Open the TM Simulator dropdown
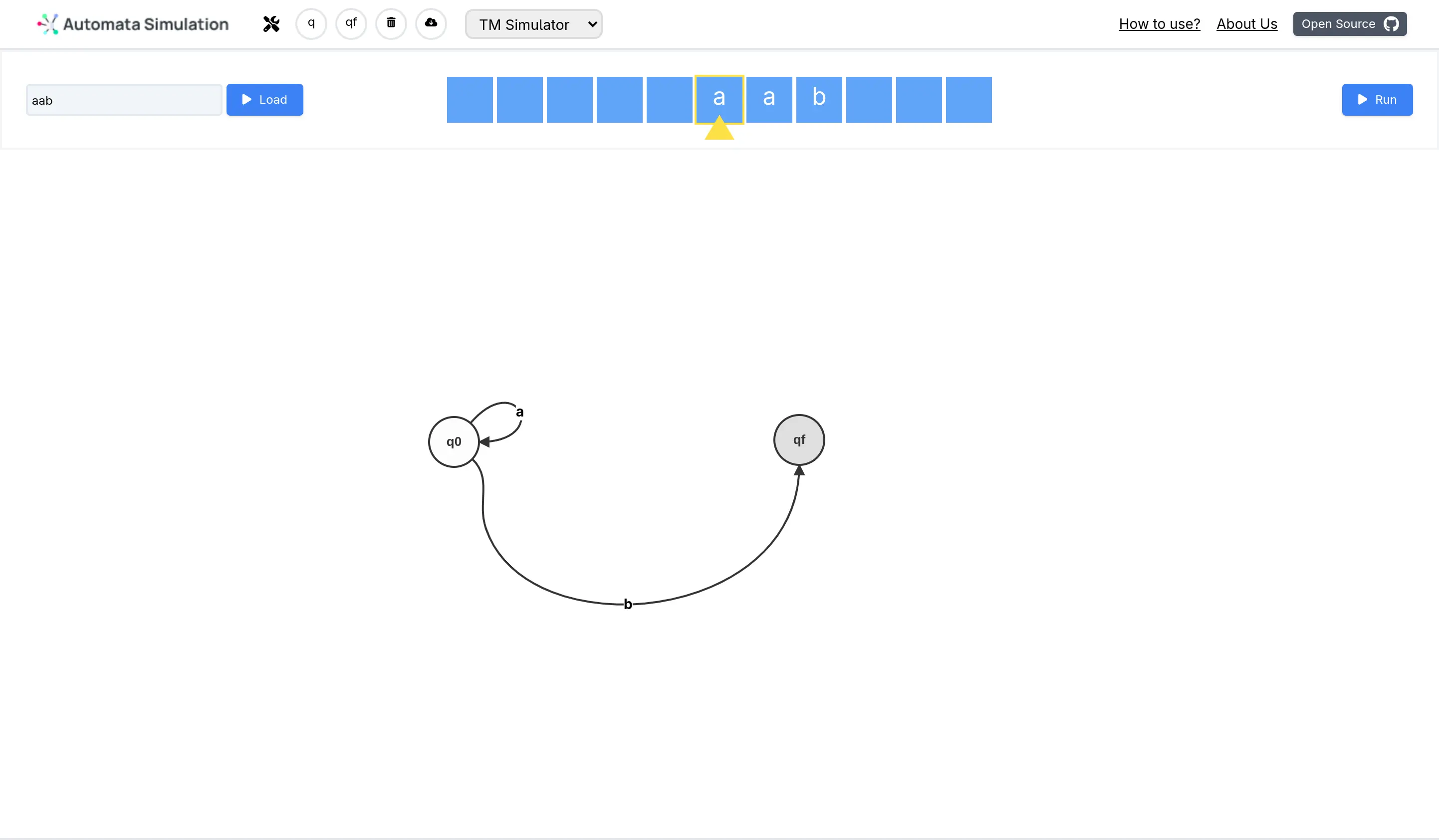 (533, 24)
